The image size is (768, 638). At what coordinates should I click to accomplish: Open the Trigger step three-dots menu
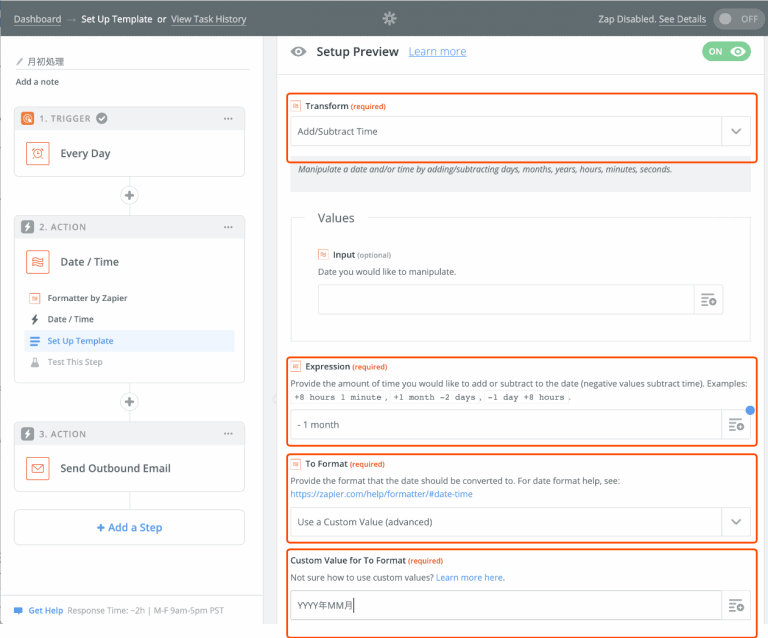228,119
